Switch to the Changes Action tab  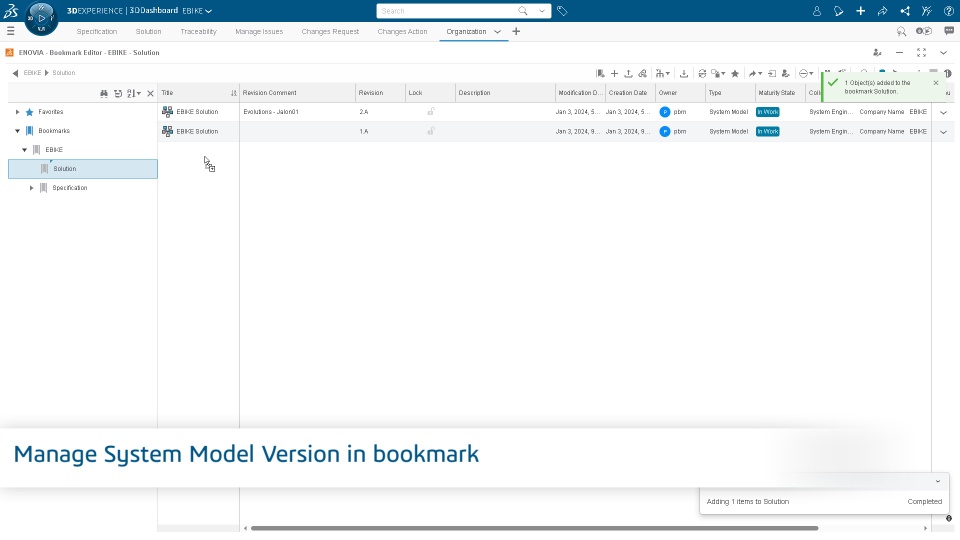pyautogui.click(x=402, y=31)
